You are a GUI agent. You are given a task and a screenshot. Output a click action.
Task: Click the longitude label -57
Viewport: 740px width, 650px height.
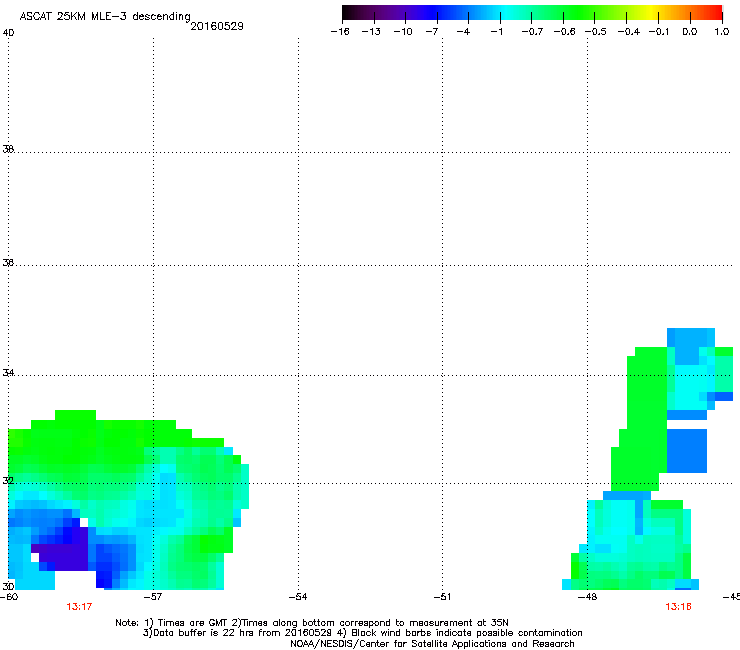click(153, 597)
